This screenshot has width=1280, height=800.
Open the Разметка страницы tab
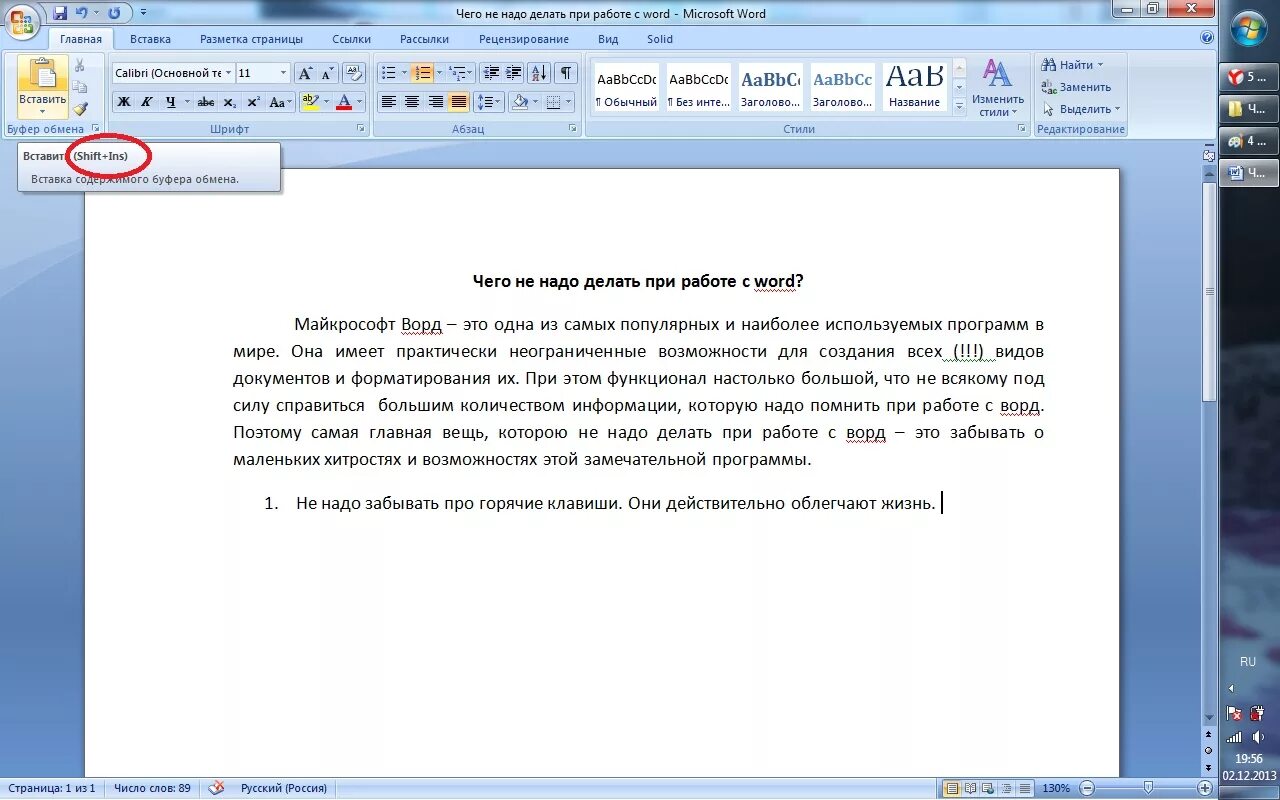coord(251,39)
